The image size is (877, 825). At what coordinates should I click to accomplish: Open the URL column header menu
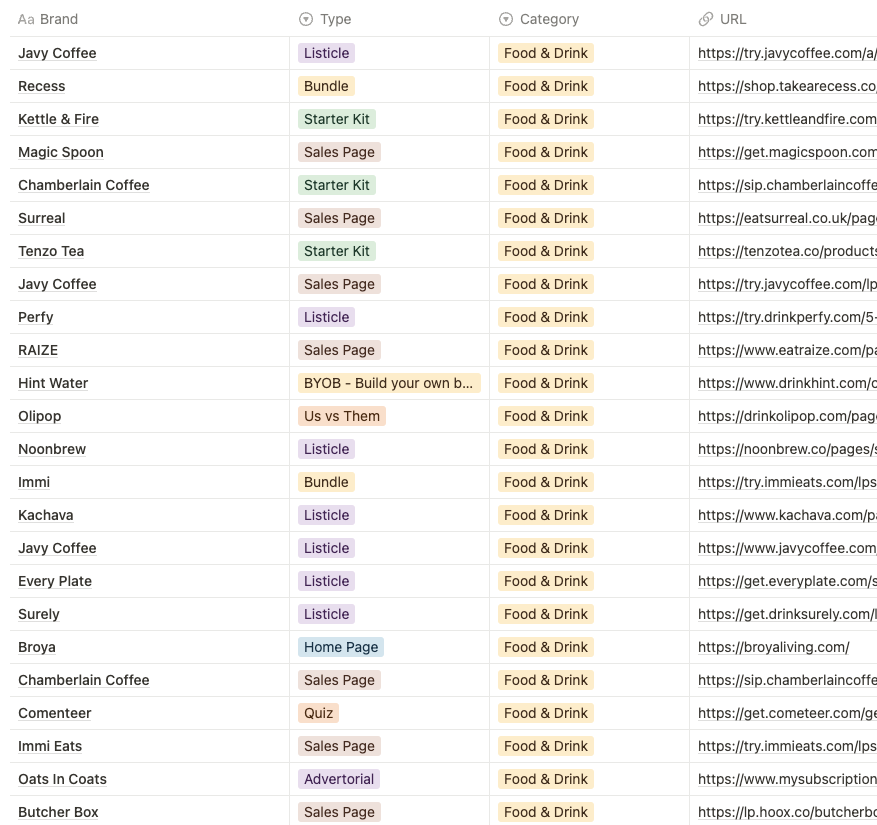(783, 19)
